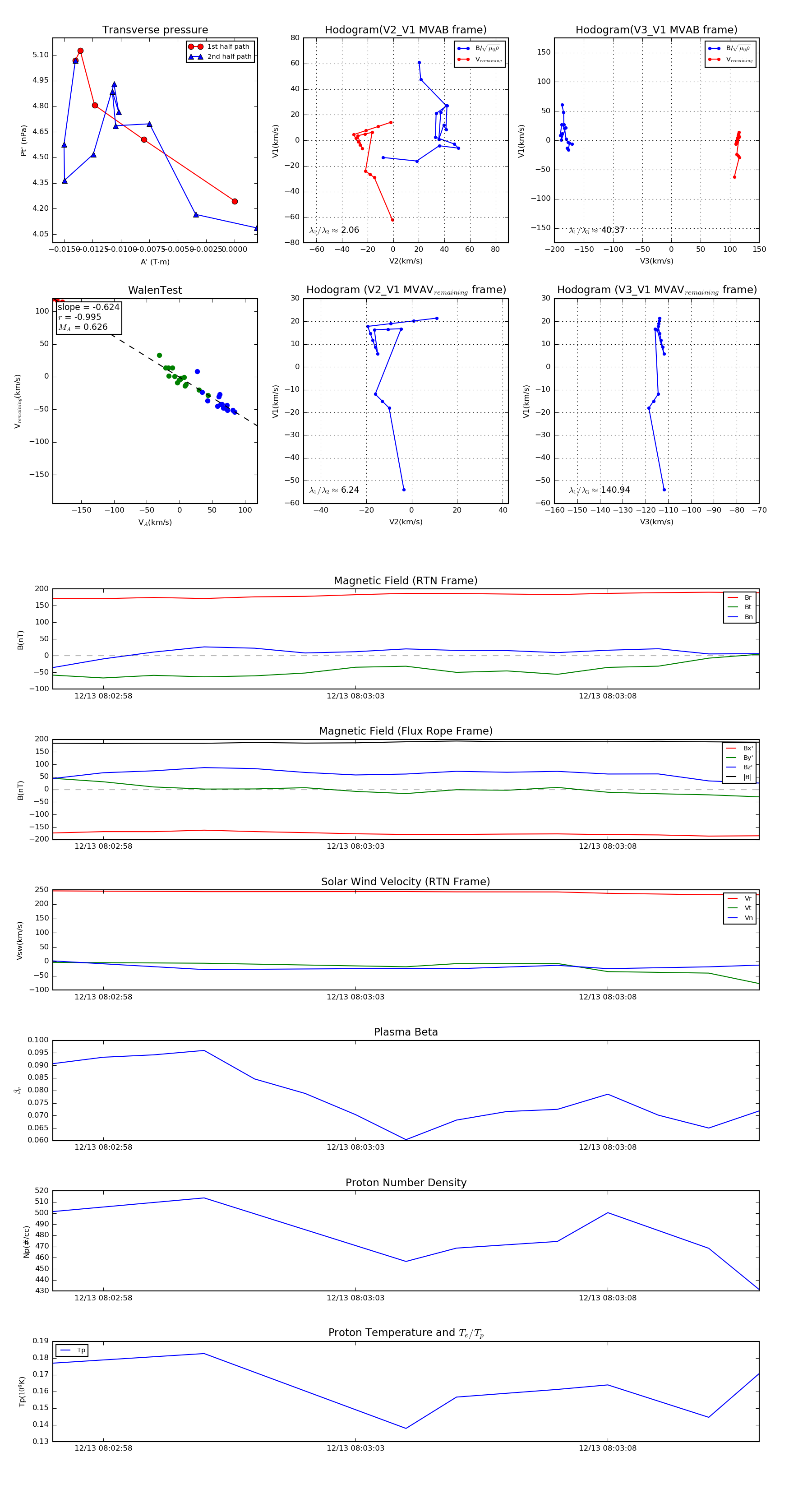Select the 'Vsw(km/s)' y-axis label

20,940
